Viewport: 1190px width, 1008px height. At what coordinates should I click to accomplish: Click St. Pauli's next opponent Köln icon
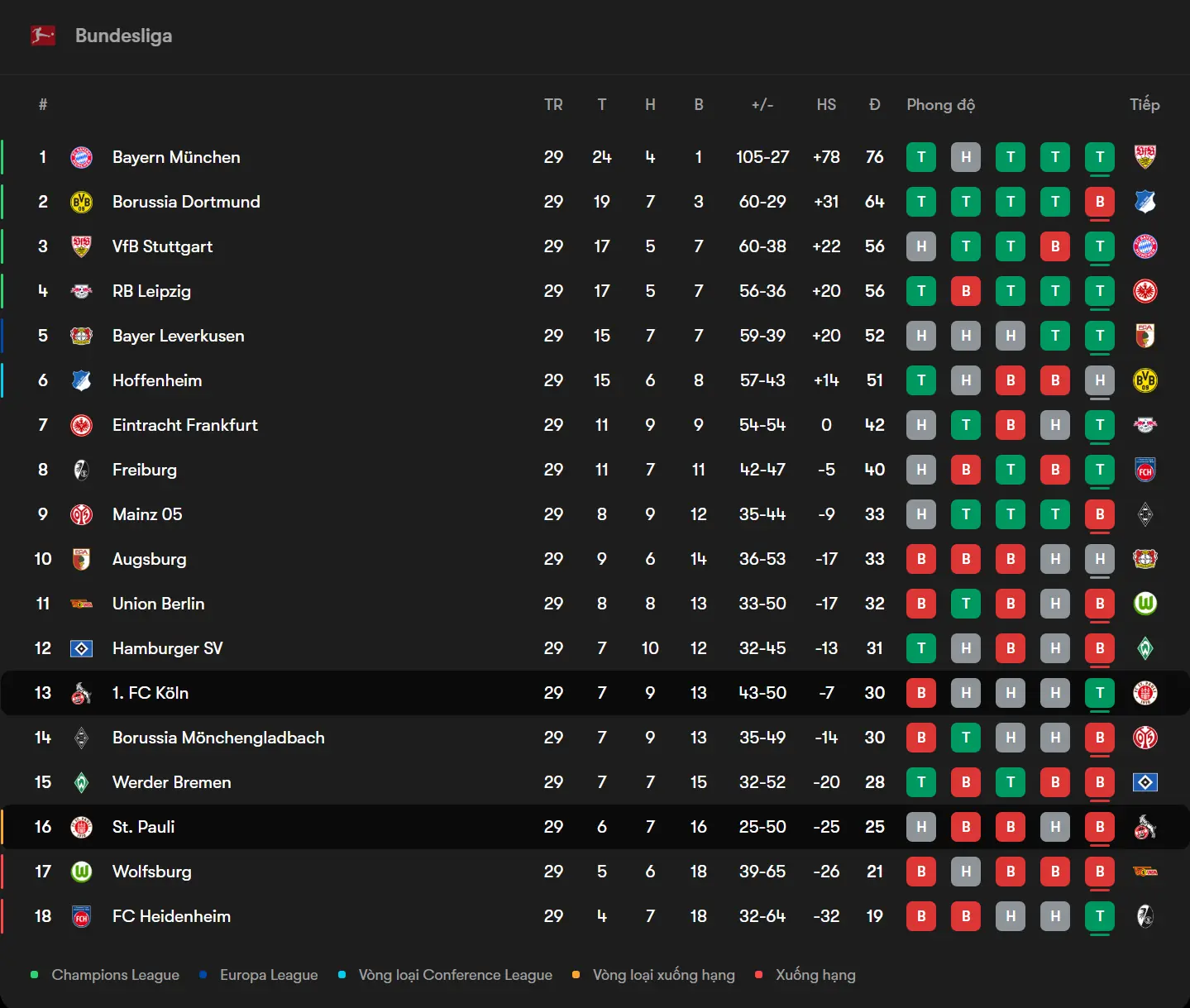pyautogui.click(x=1145, y=827)
